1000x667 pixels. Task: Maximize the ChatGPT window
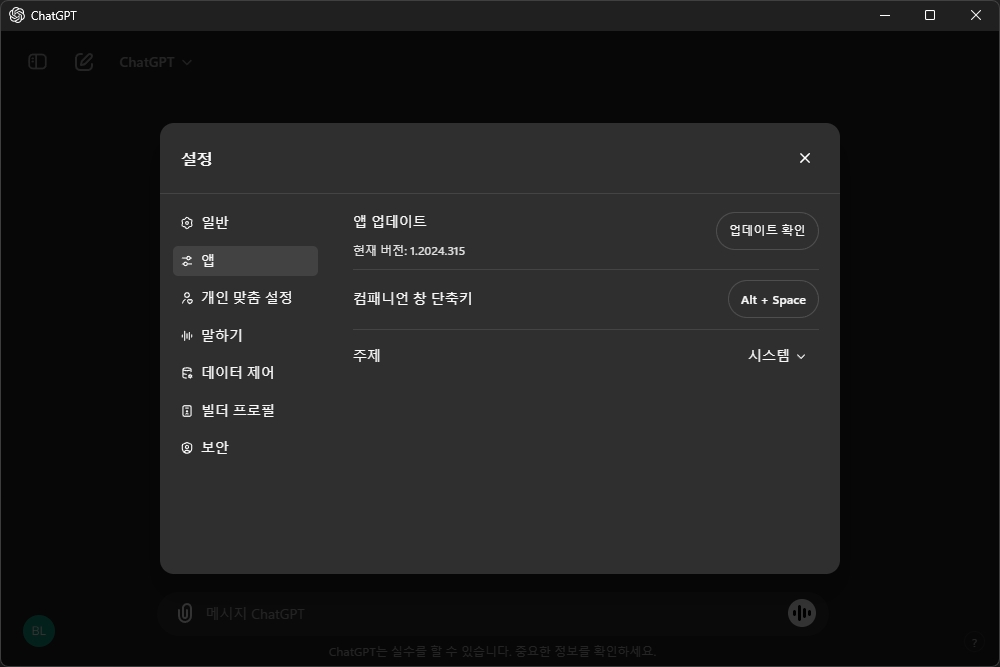pos(930,15)
